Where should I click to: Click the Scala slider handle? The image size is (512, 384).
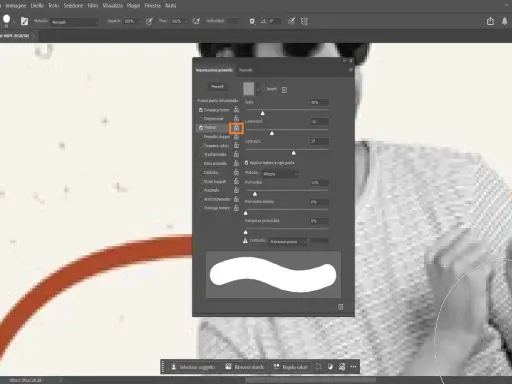[262, 113]
